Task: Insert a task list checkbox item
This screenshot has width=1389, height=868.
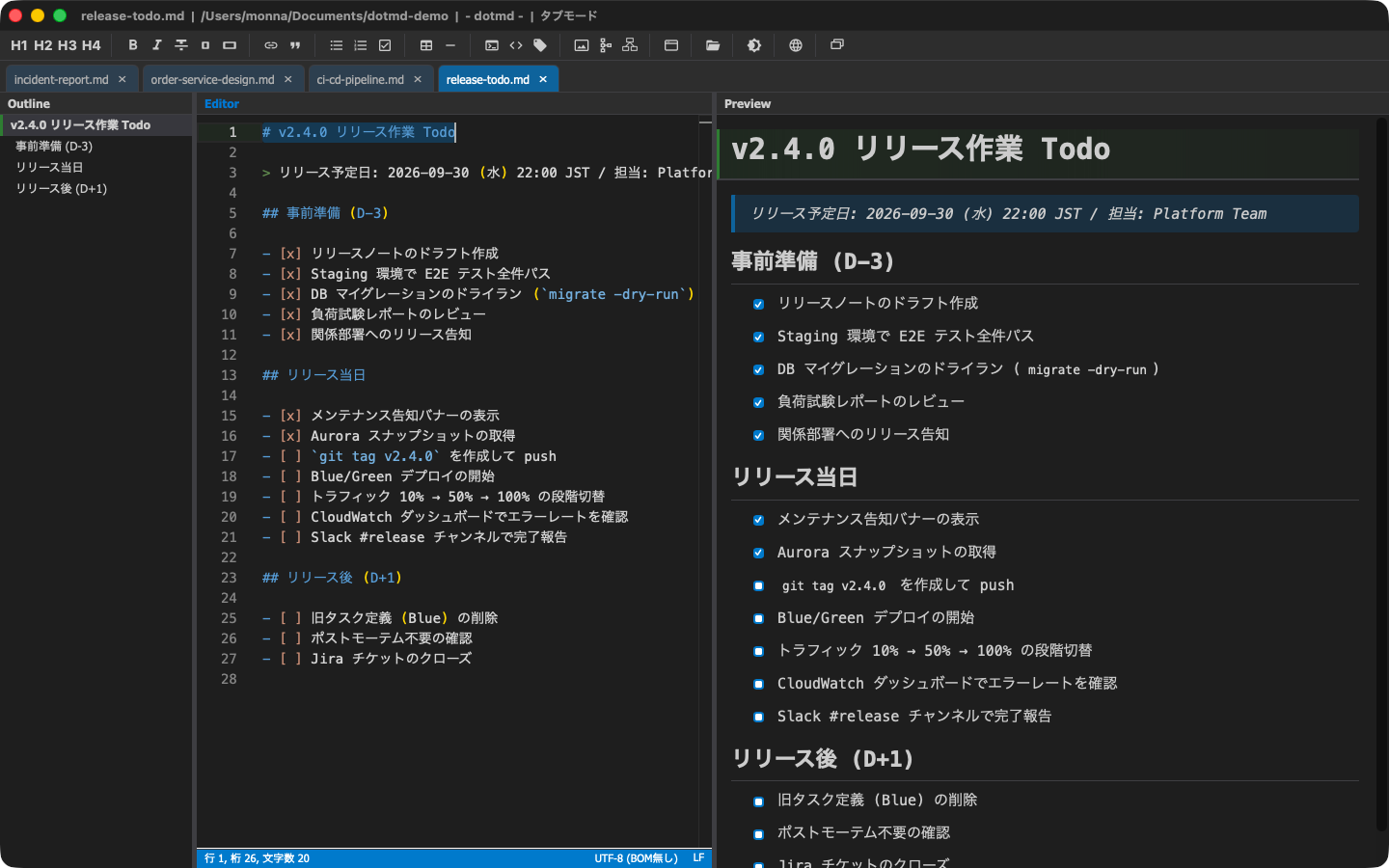Action: click(385, 45)
